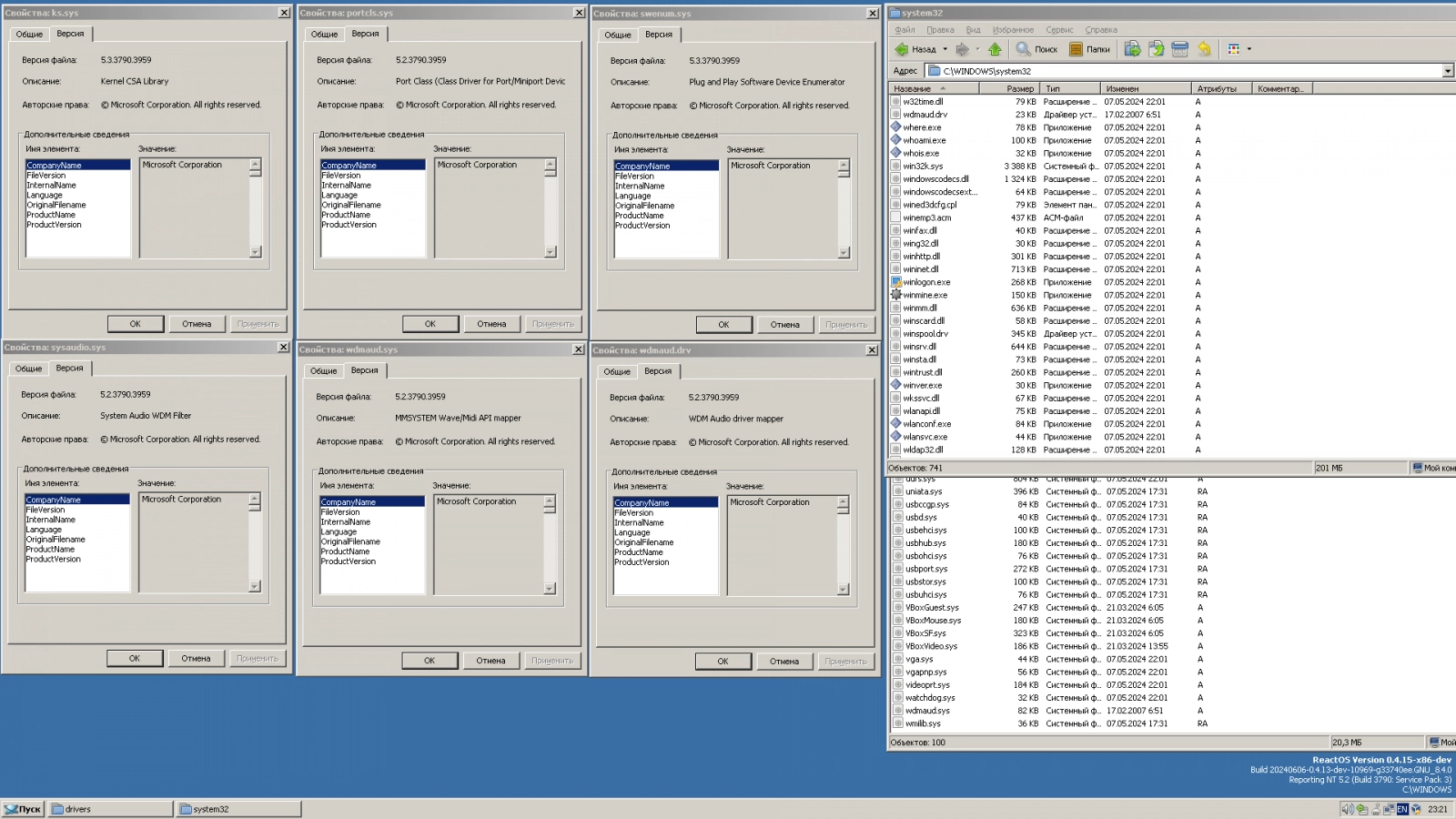Image resolution: width=1456 pixels, height=819 pixels.
Task: Select winlogon.exe file icon in system32
Action: [x=896, y=282]
